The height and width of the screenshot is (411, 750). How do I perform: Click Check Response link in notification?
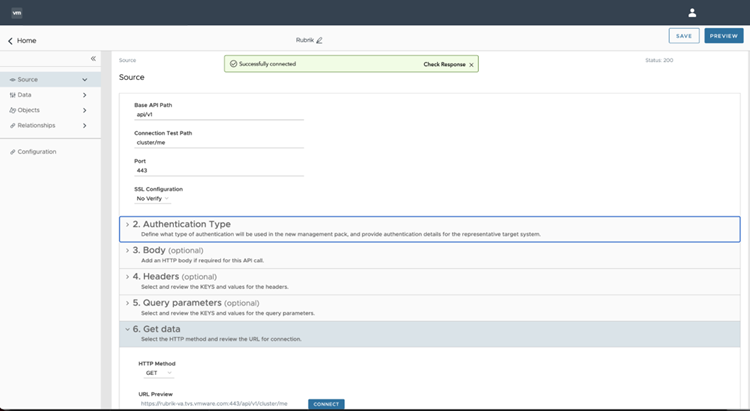tap(444, 64)
